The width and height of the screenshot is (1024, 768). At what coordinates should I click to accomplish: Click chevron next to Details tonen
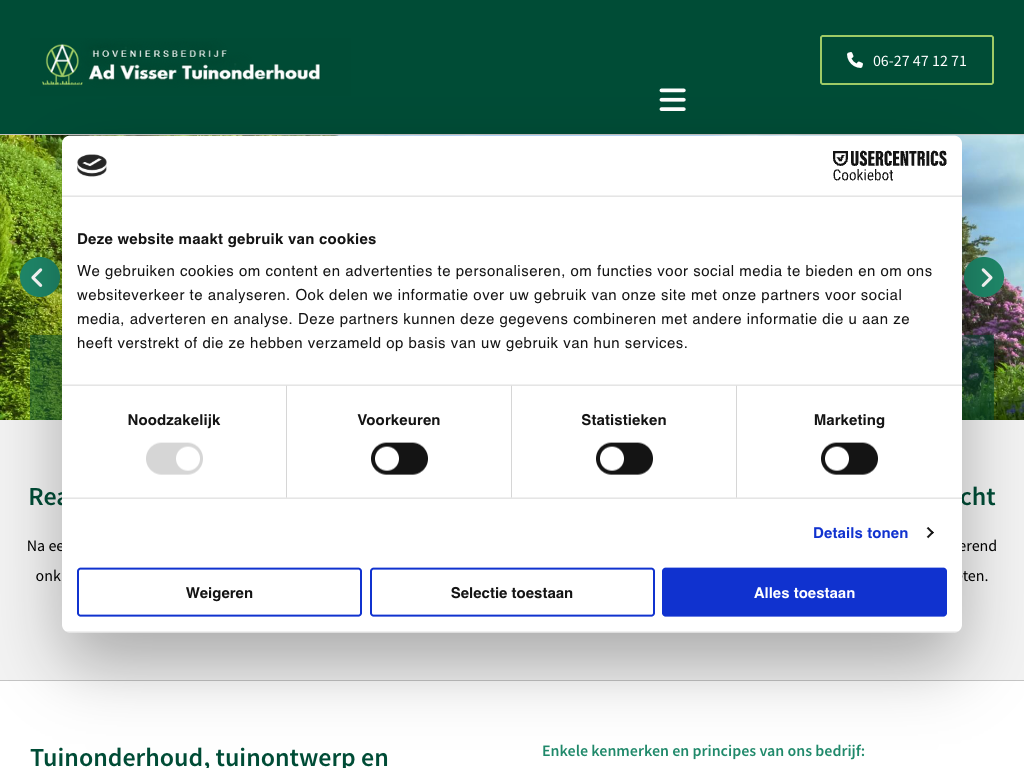pos(930,533)
